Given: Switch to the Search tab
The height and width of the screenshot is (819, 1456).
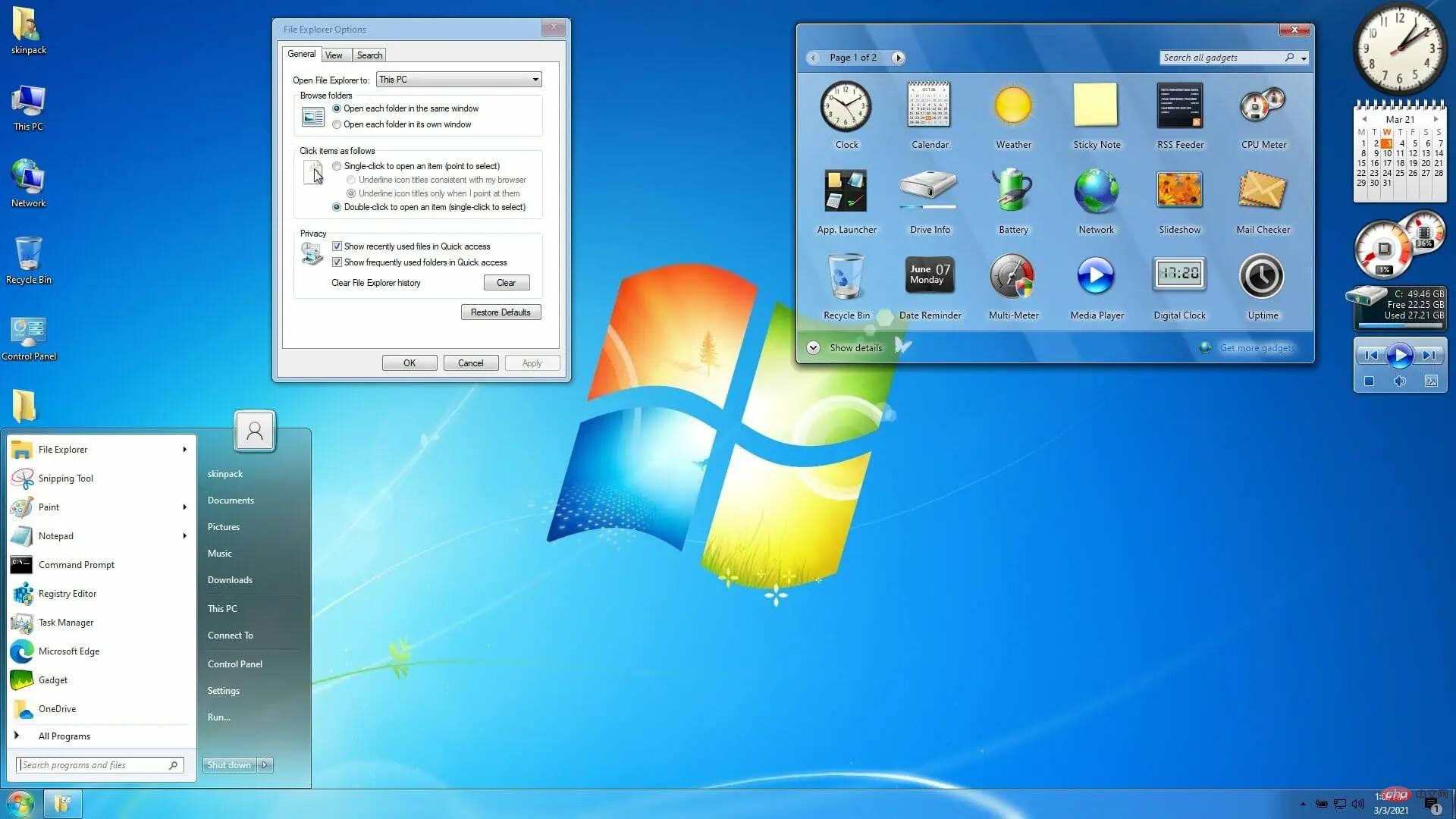Looking at the screenshot, I should coord(368,54).
